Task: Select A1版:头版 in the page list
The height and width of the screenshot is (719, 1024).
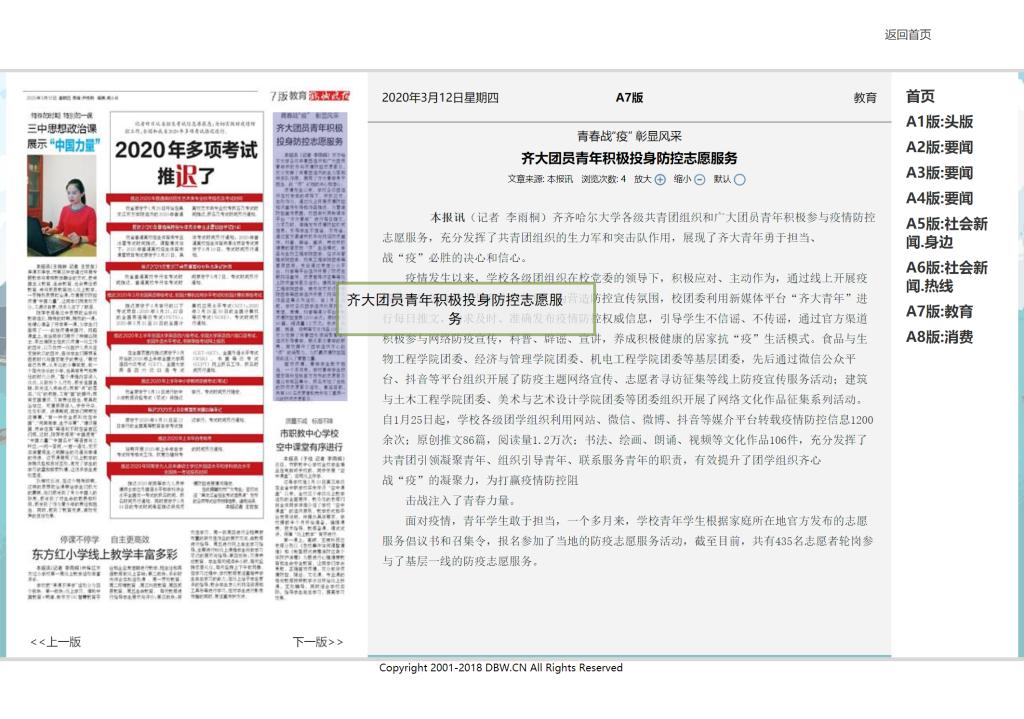Action: tap(939, 122)
